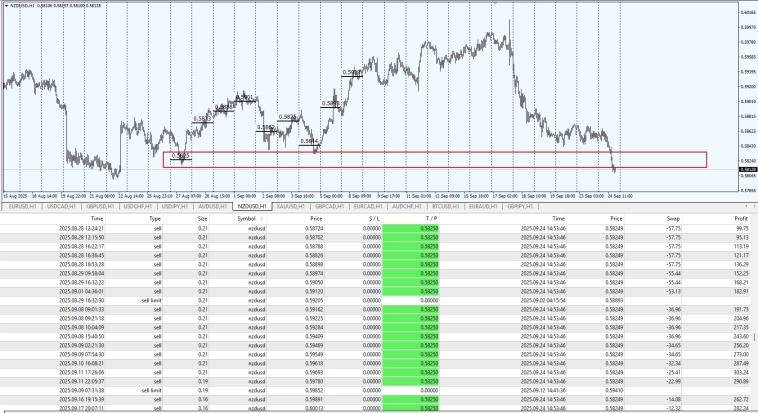
Task: Select the GBPJPY,H1 chart tab
Action: (520, 206)
